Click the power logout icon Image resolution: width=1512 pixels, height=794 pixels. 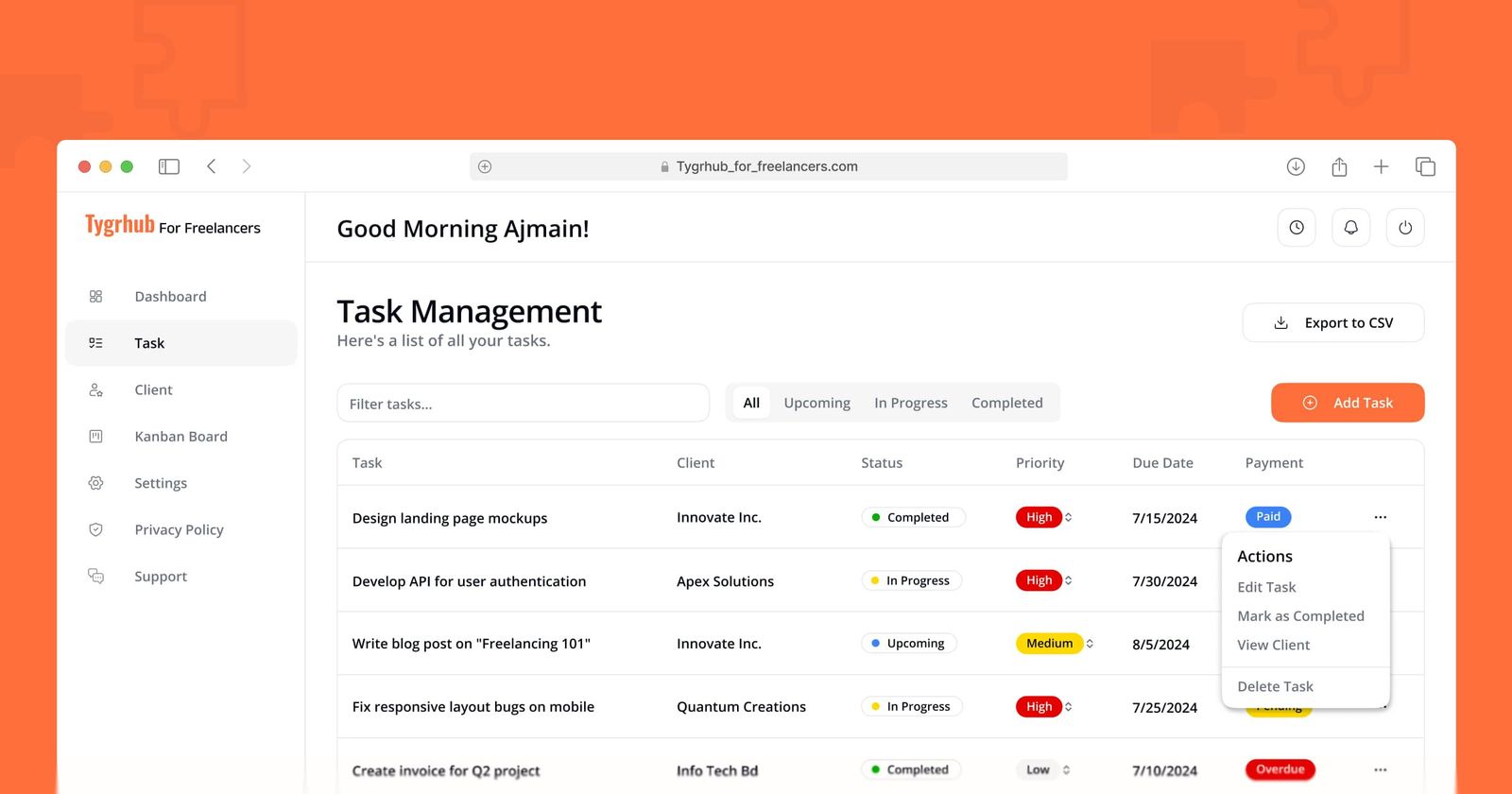1405,228
